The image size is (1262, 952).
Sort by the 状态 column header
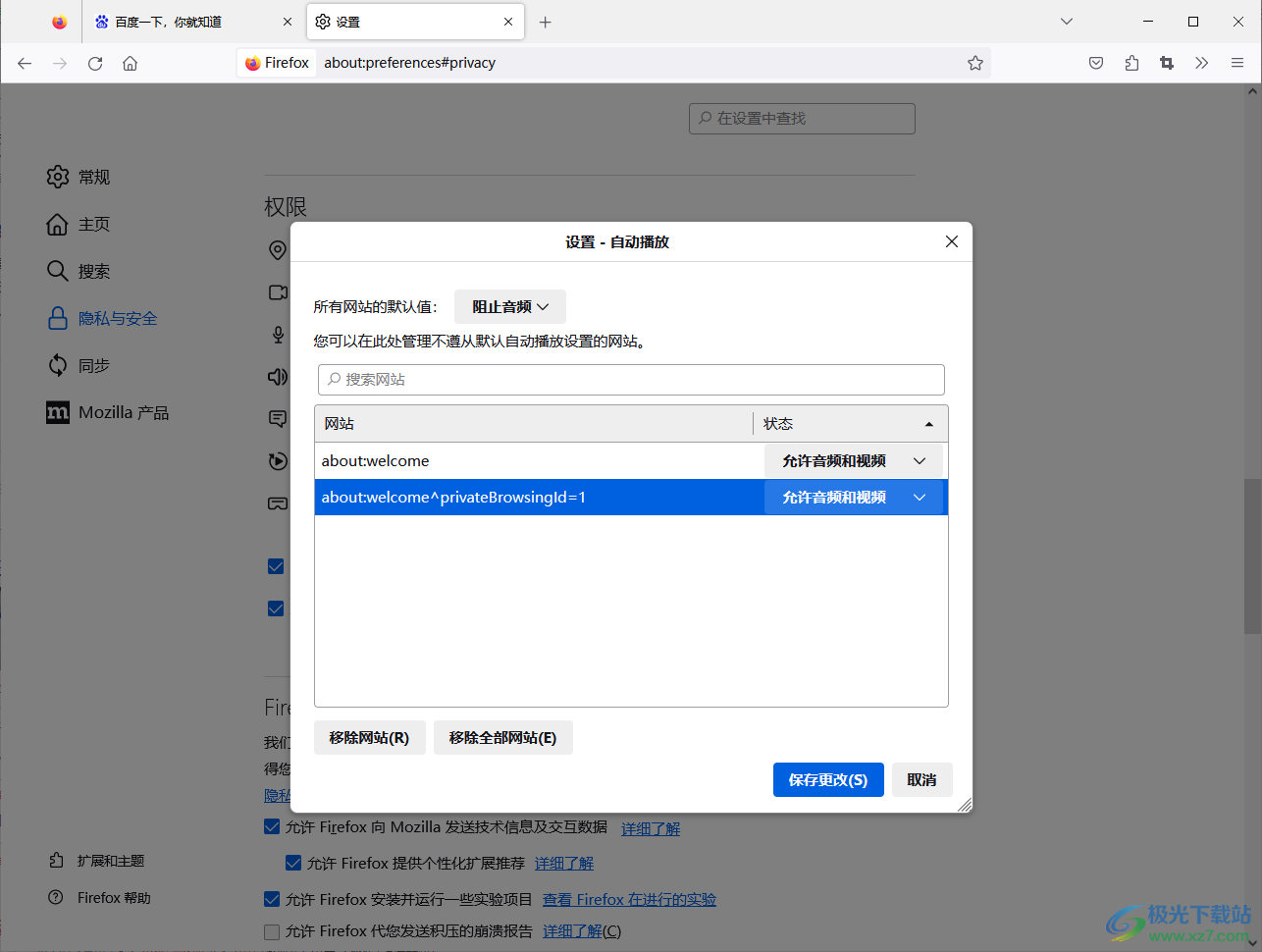pyautogui.click(x=850, y=424)
